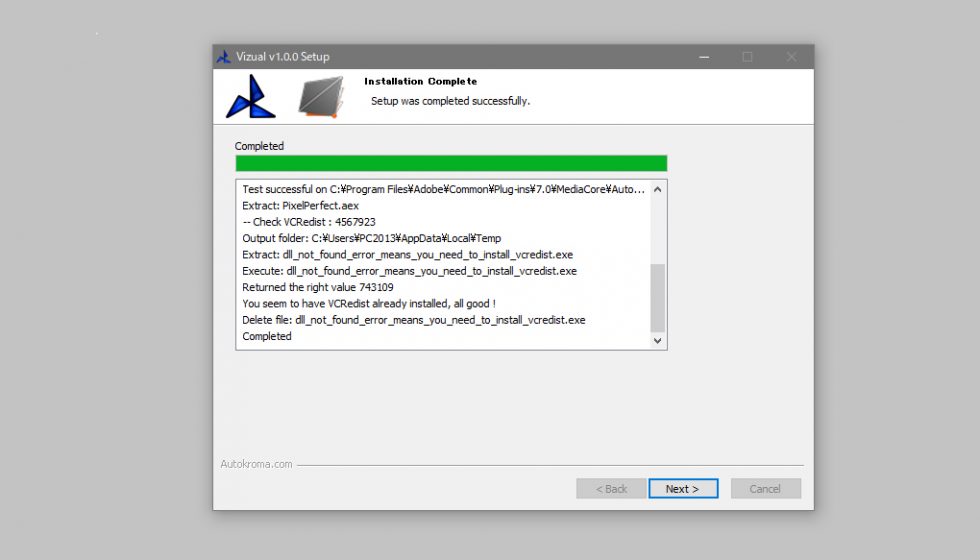The width and height of the screenshot is (980, 560).
Task: Click the greyed-out Cancel button
Action: pos(766,489)
